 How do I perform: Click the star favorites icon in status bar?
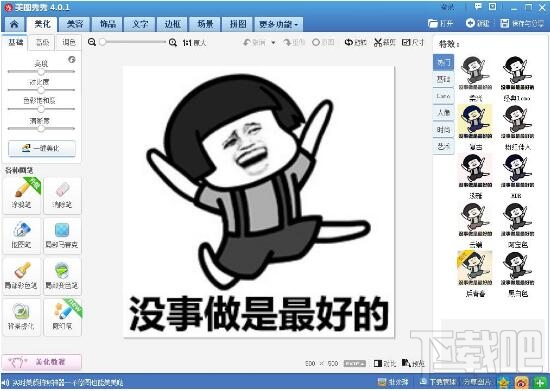[x=504, y=383]
